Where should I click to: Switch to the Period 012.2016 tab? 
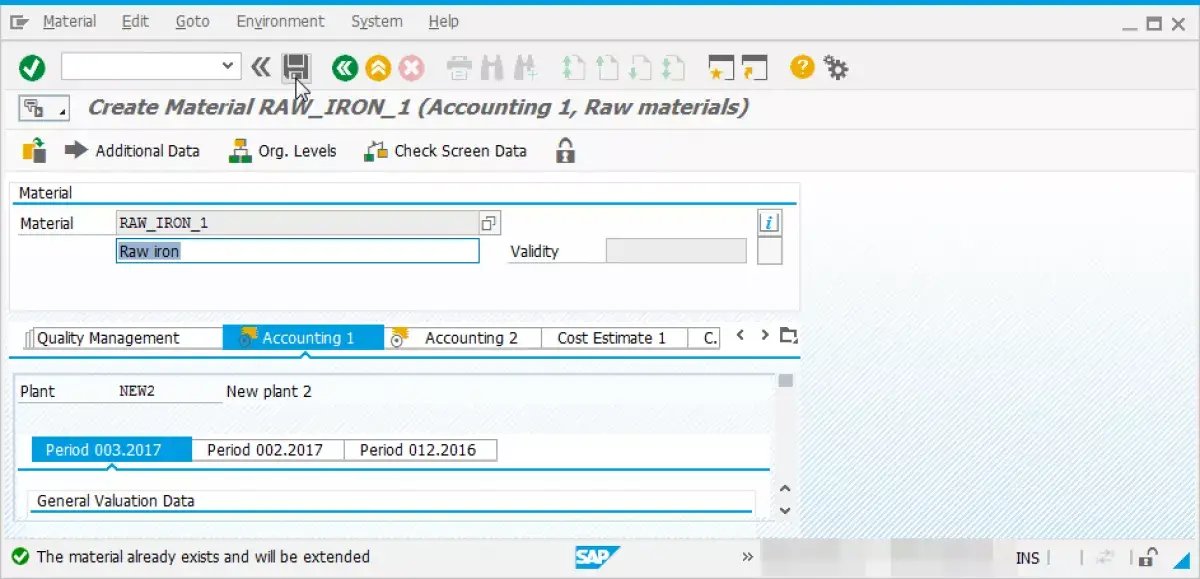coord(420,450)
